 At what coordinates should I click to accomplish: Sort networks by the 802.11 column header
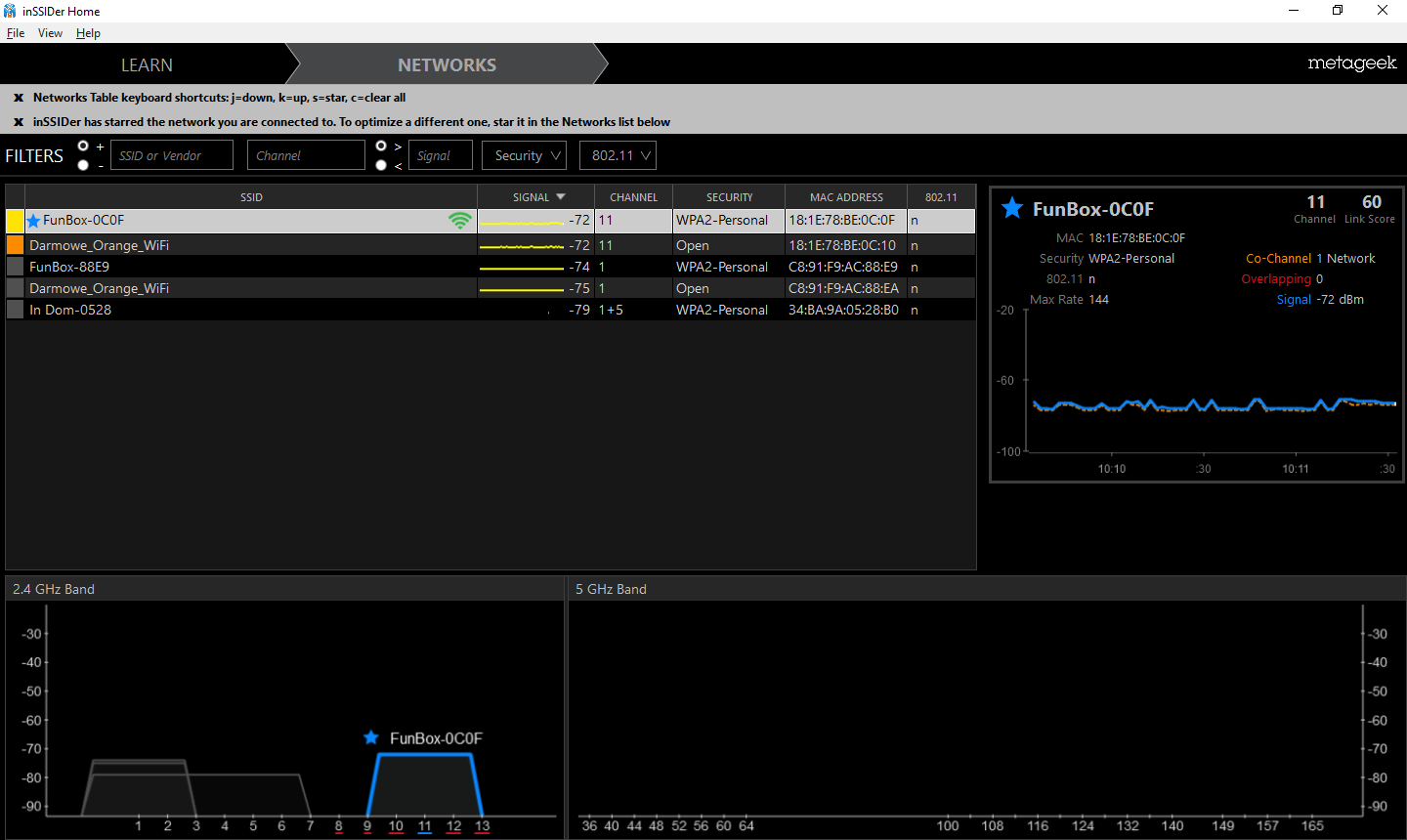[941, 197]
